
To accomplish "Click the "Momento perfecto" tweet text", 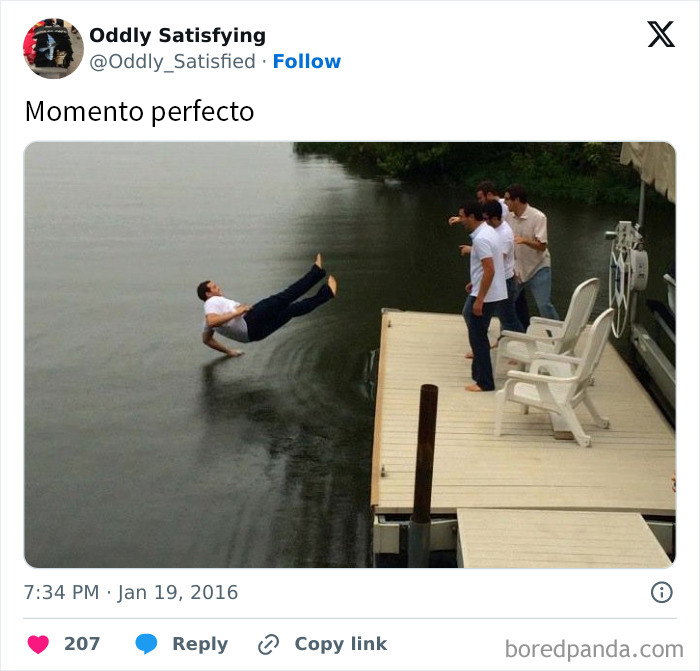I will click(139, 111).
